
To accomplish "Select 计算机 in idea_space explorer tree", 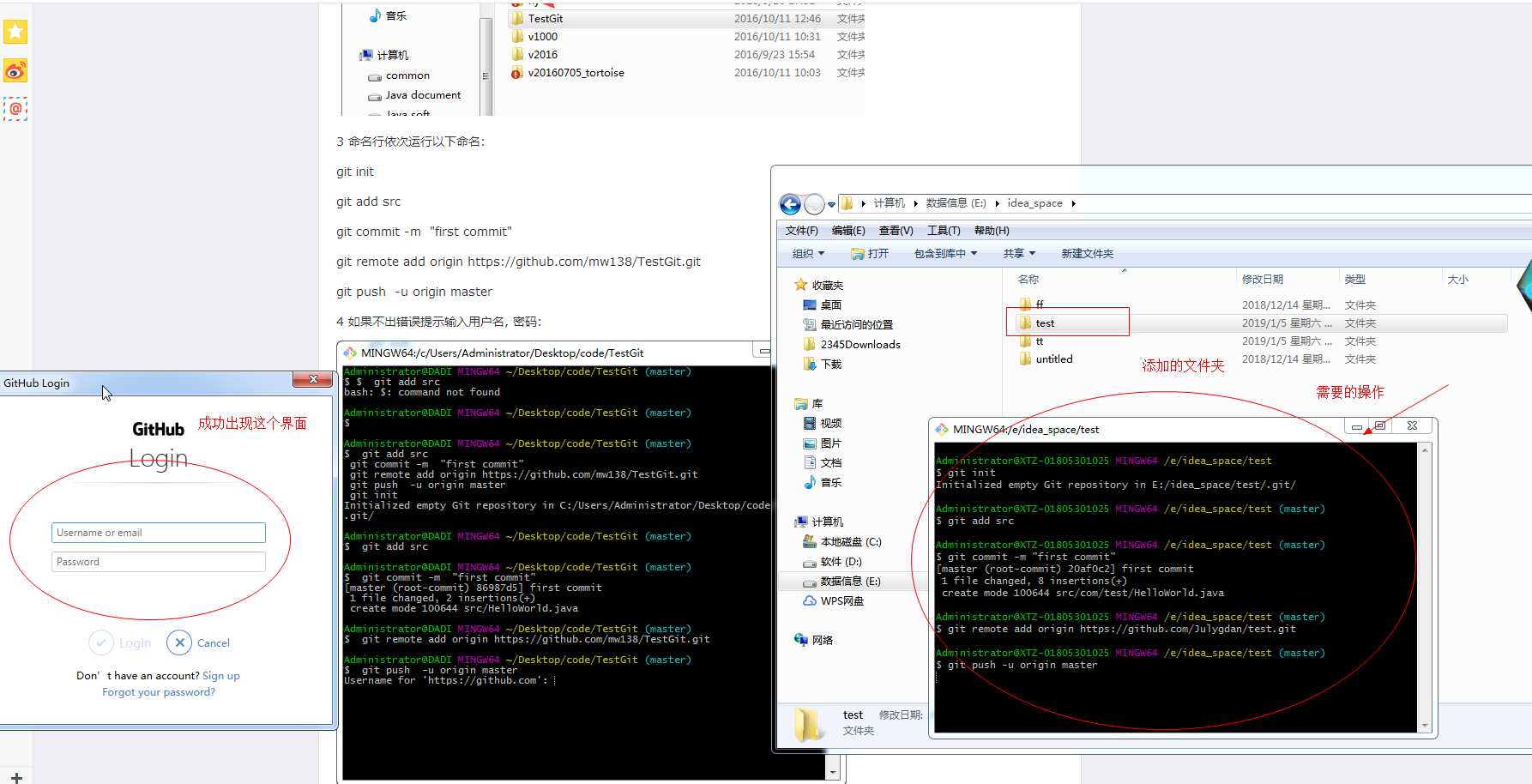I will coord(819,522).
